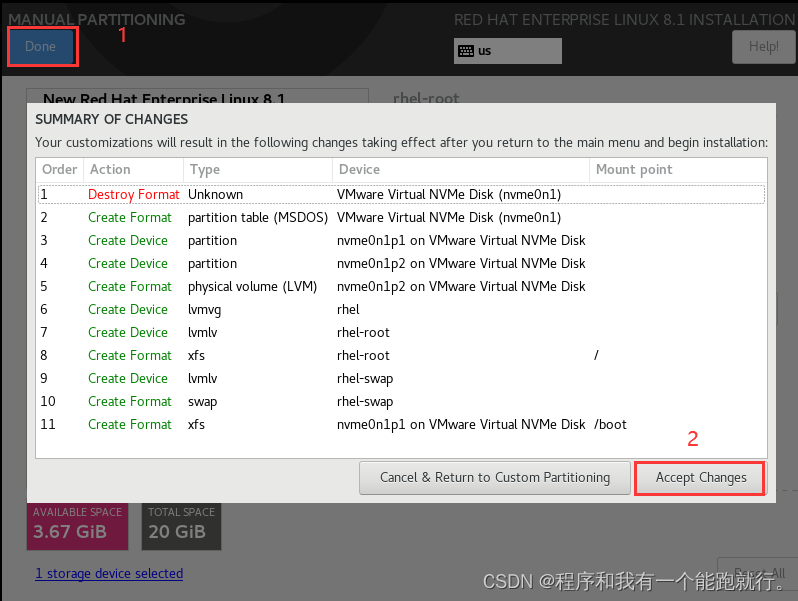The image size is (798, 601).
Task: Select row 5 physical volume (LVM)
Action: (x=402, y=287)
